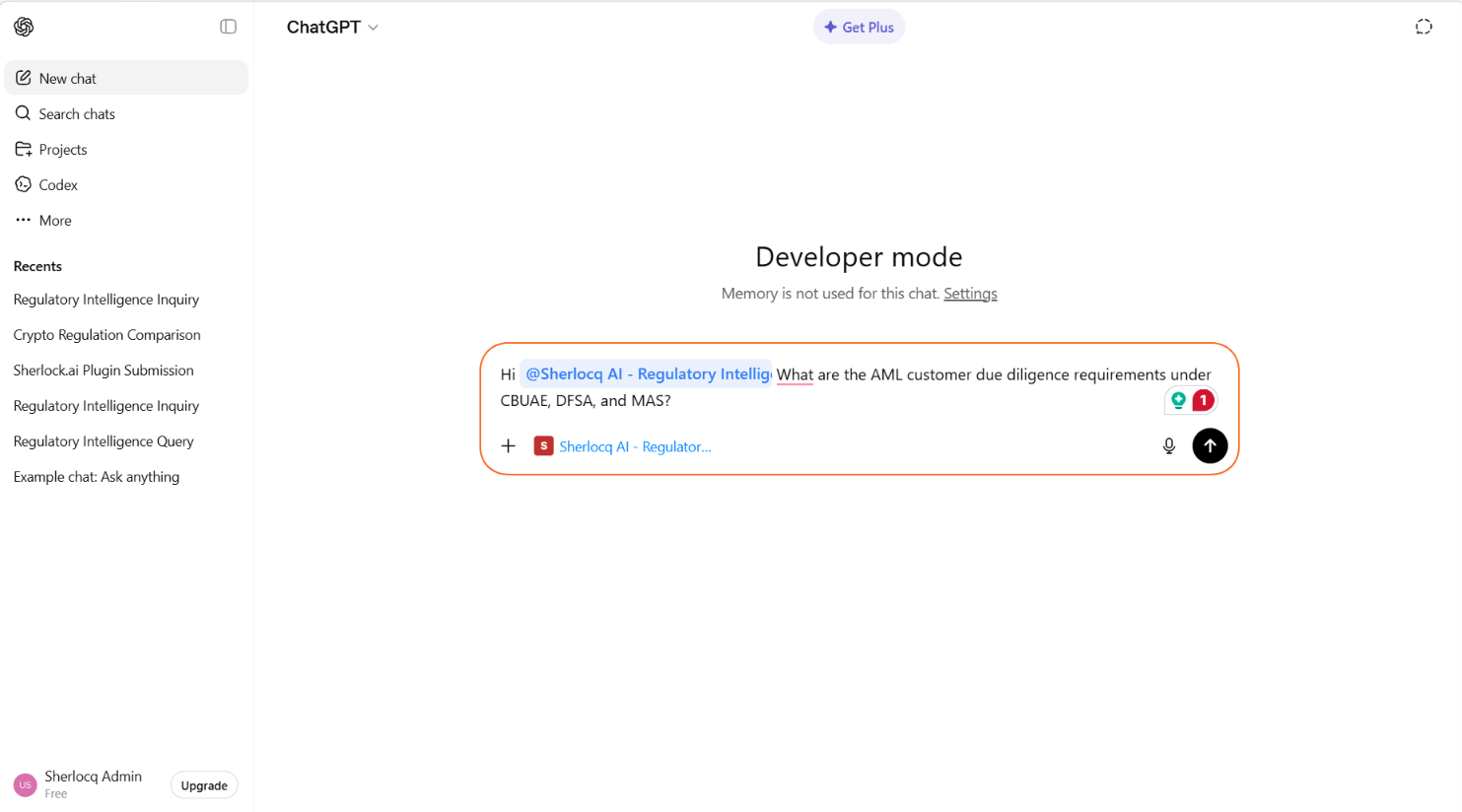The width and height of the screenshot is (1462, 812).
Task: Click the Developer mode heading
Action: [859, 256]
